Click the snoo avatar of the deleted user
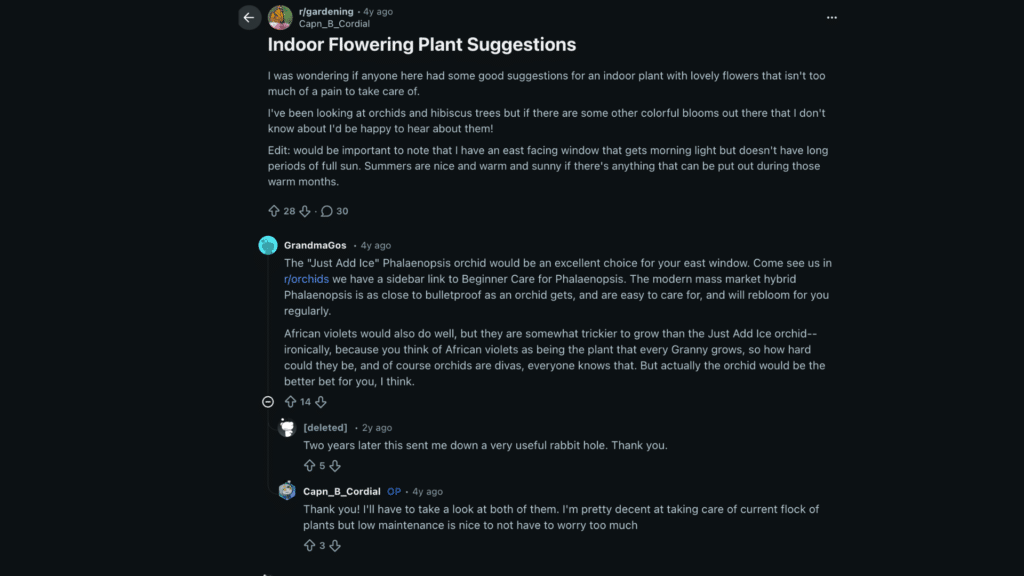 286,427
